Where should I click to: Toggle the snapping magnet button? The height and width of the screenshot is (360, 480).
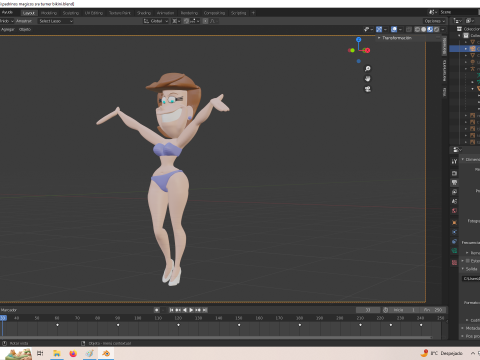[x=186, y=21]
